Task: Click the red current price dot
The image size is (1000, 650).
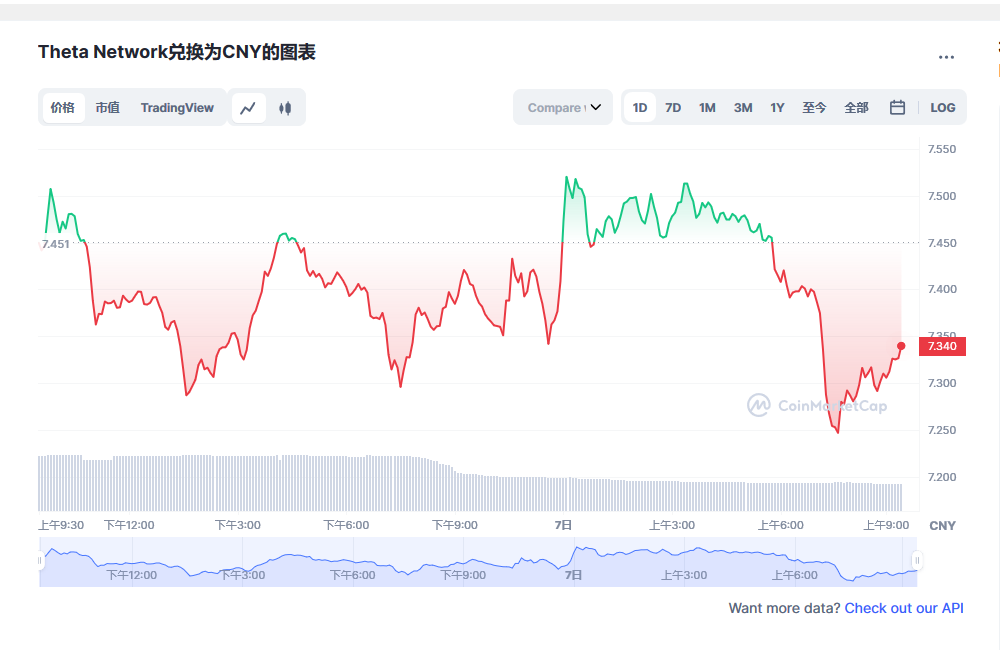Action: (x=901, y=346)
